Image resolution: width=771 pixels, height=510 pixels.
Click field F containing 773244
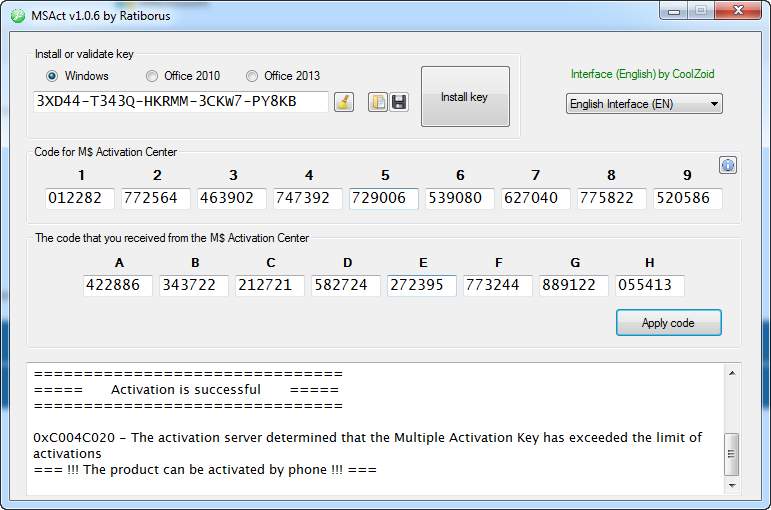[498, 285]
